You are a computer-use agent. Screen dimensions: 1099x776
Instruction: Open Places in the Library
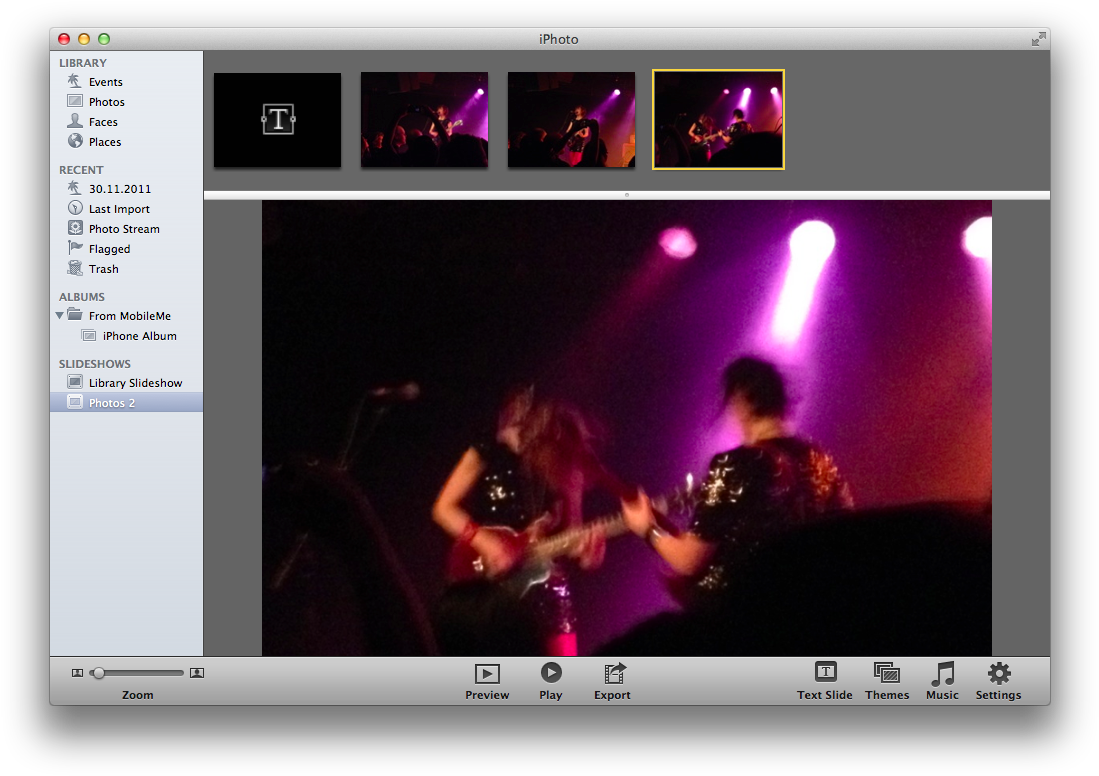pyautogui.click(x=104, y=142)
